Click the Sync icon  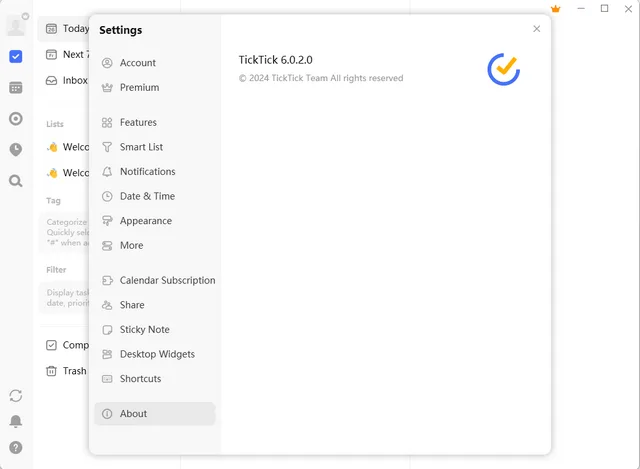point(16,396)
